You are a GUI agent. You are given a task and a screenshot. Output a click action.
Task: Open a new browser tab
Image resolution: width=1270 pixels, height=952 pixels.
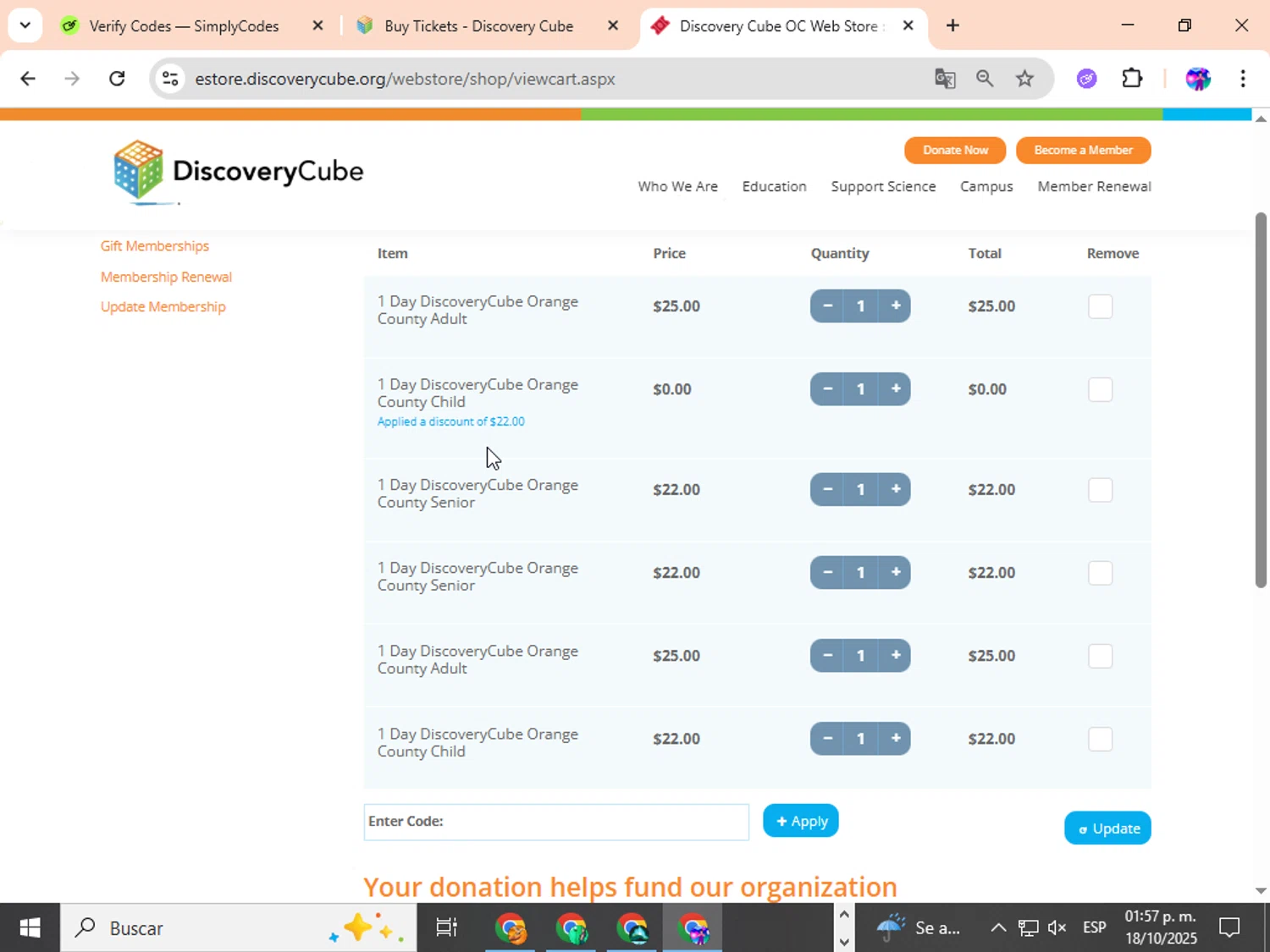952,25
